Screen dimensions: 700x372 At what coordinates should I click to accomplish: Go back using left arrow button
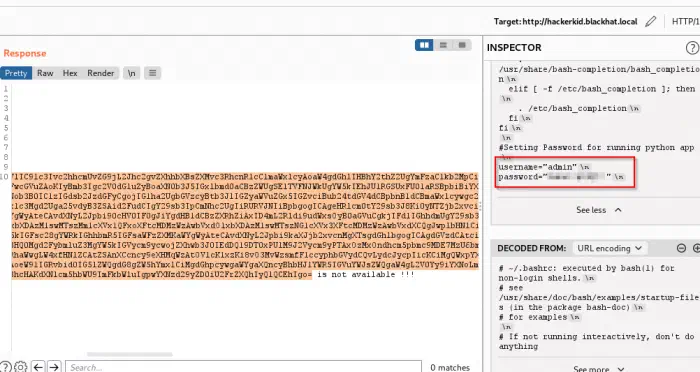(x=38, y=367)
